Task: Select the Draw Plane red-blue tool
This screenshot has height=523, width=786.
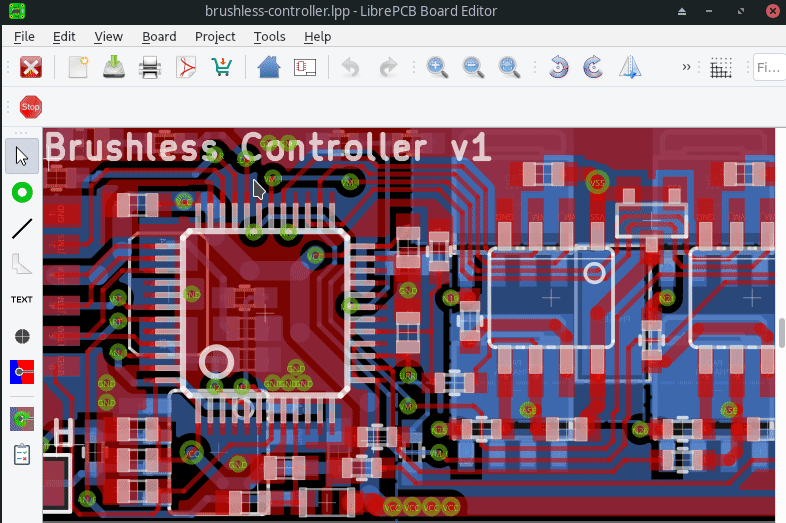Action: point(22,372)
